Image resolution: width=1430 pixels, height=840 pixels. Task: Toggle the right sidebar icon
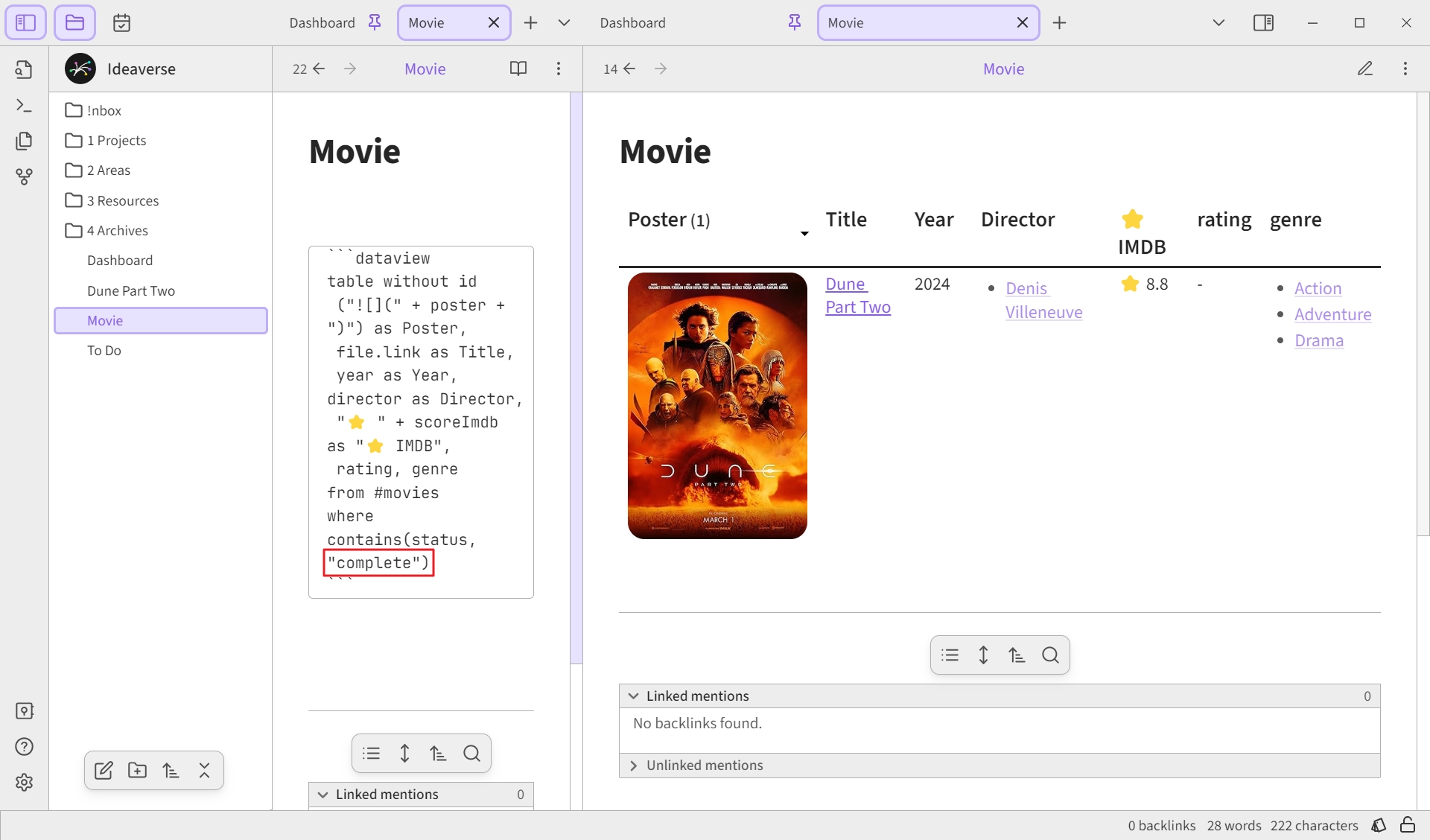point(1263,23)
